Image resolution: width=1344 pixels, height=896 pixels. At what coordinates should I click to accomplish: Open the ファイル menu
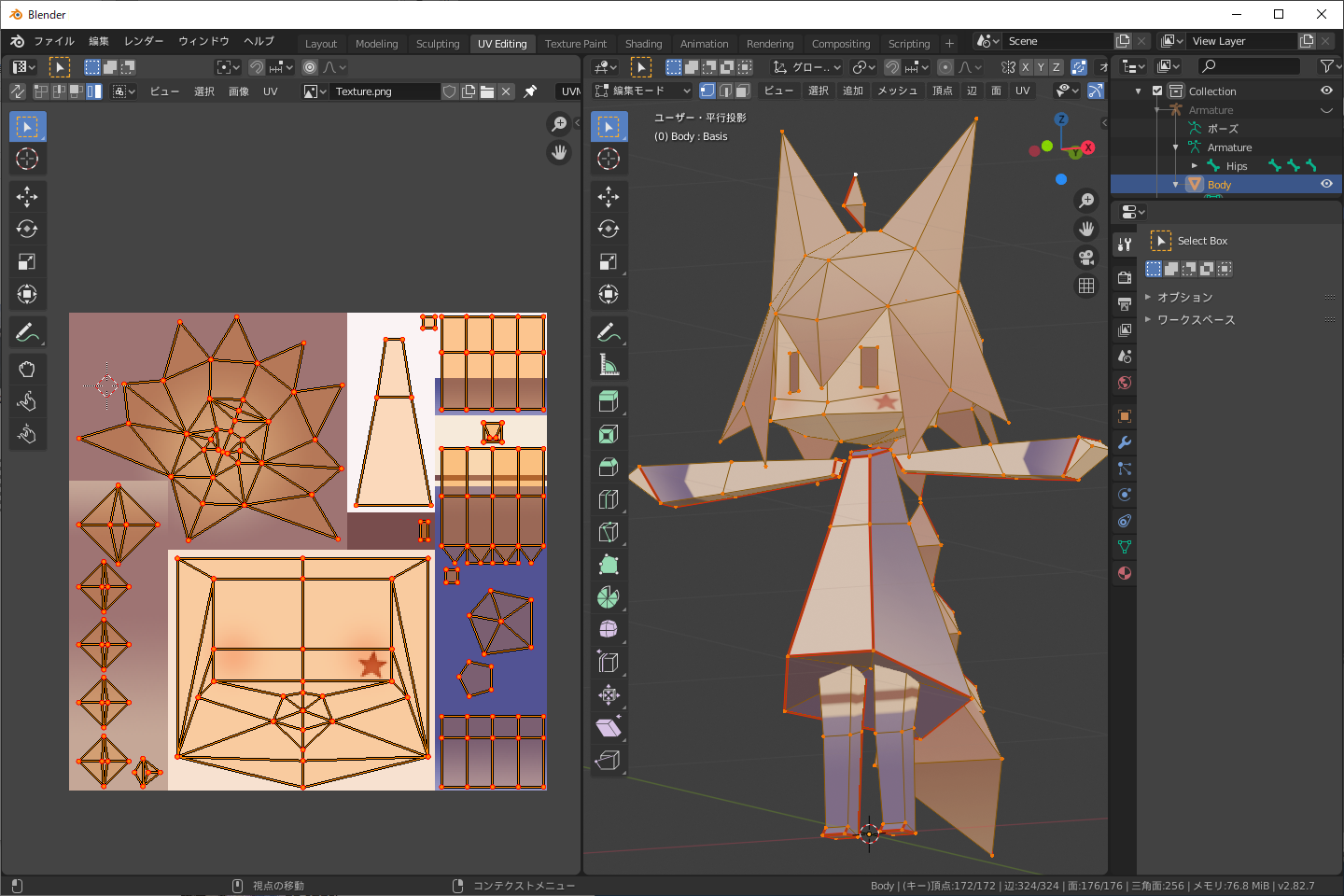click(x=53, y=41)
